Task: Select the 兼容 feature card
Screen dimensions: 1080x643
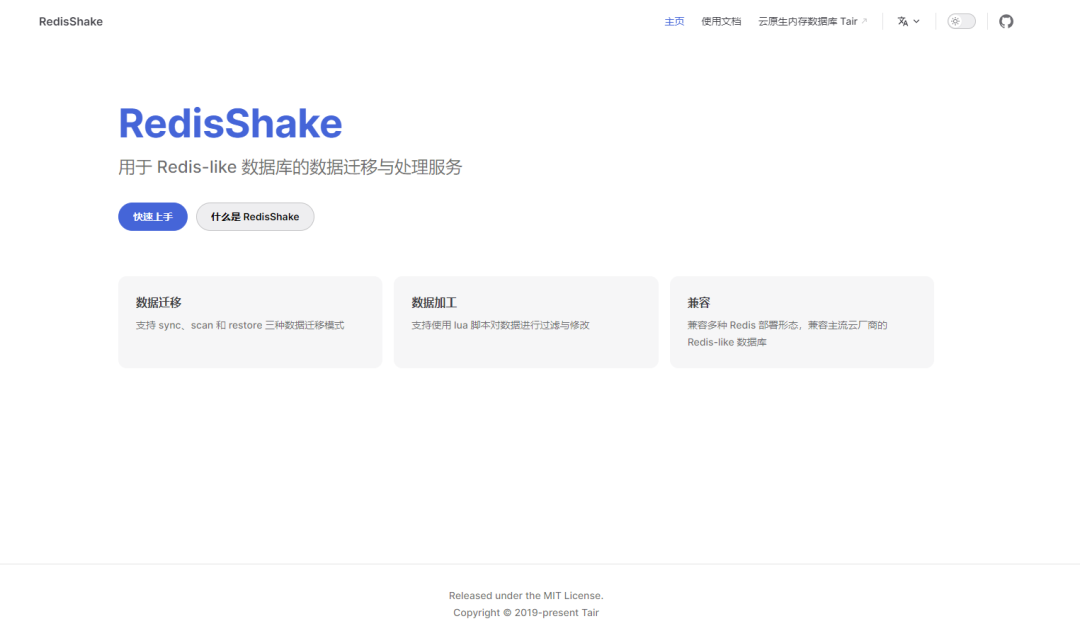Action: point(802,322)
